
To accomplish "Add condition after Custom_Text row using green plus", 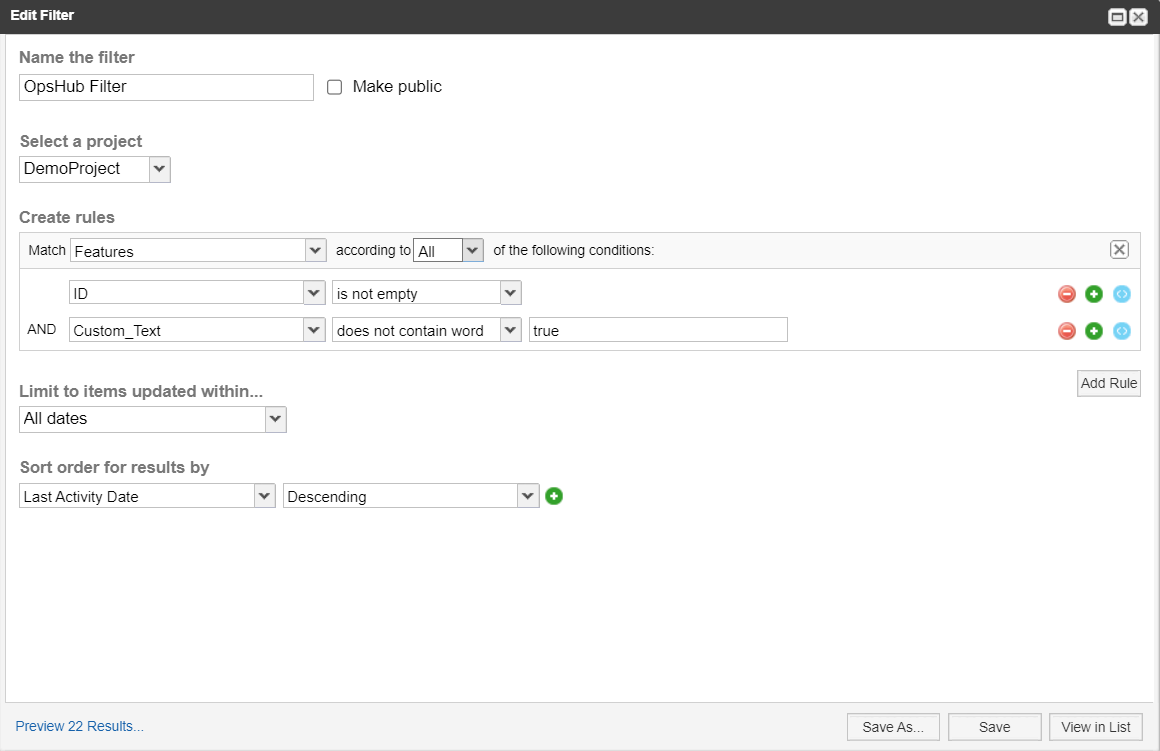I will pos(1094,331).
